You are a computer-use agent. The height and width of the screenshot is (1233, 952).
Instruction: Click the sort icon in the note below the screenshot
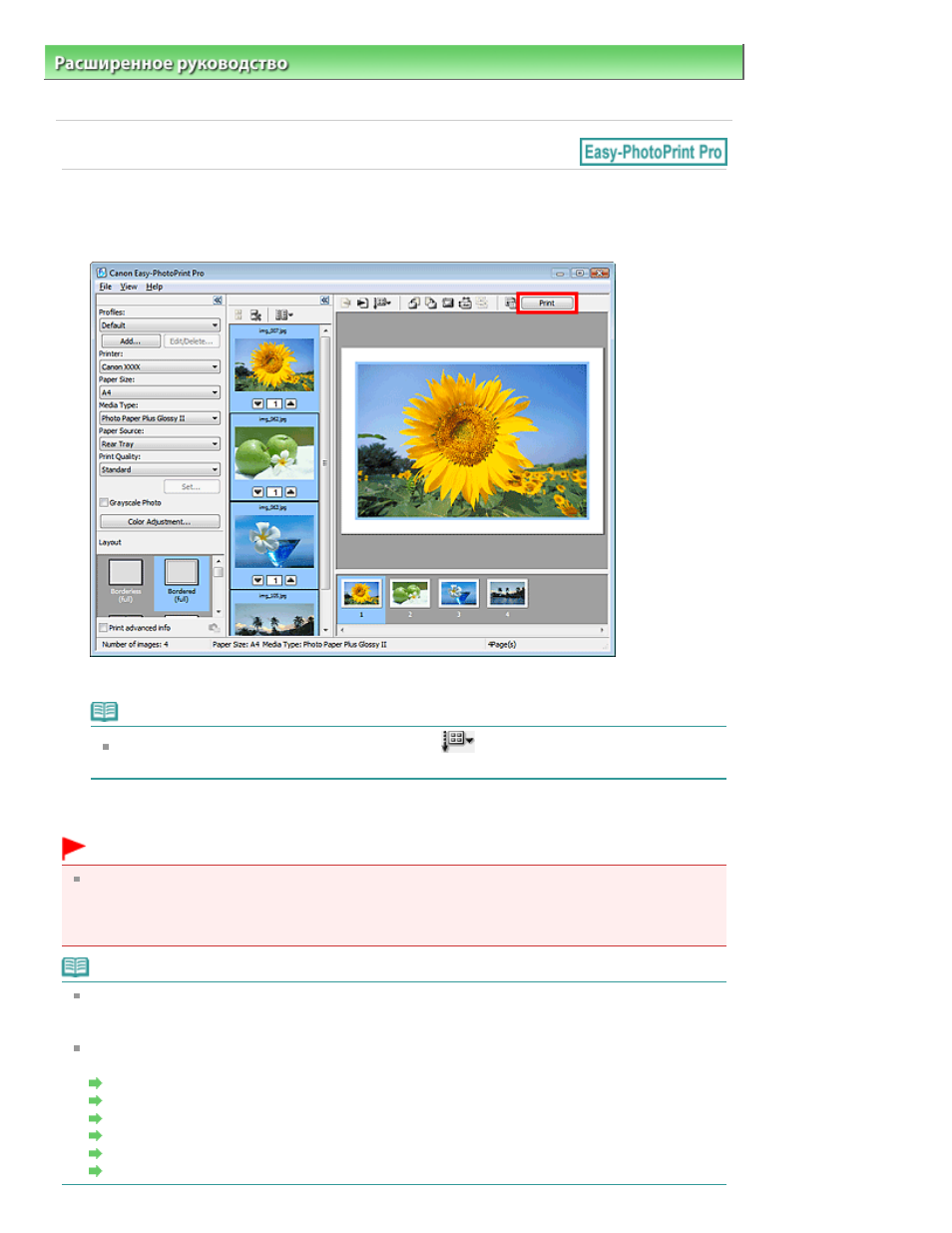(457, 740)
